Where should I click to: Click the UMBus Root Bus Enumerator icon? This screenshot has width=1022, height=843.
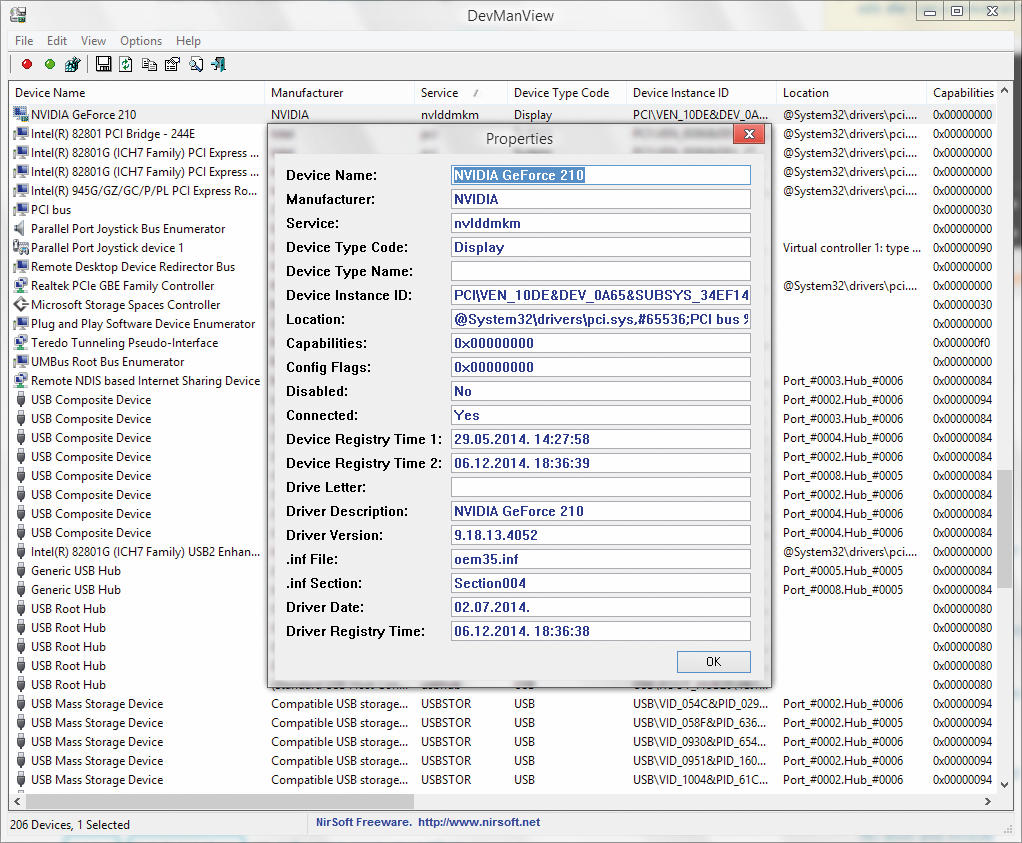pyautogui.click(x=20, y=362)
